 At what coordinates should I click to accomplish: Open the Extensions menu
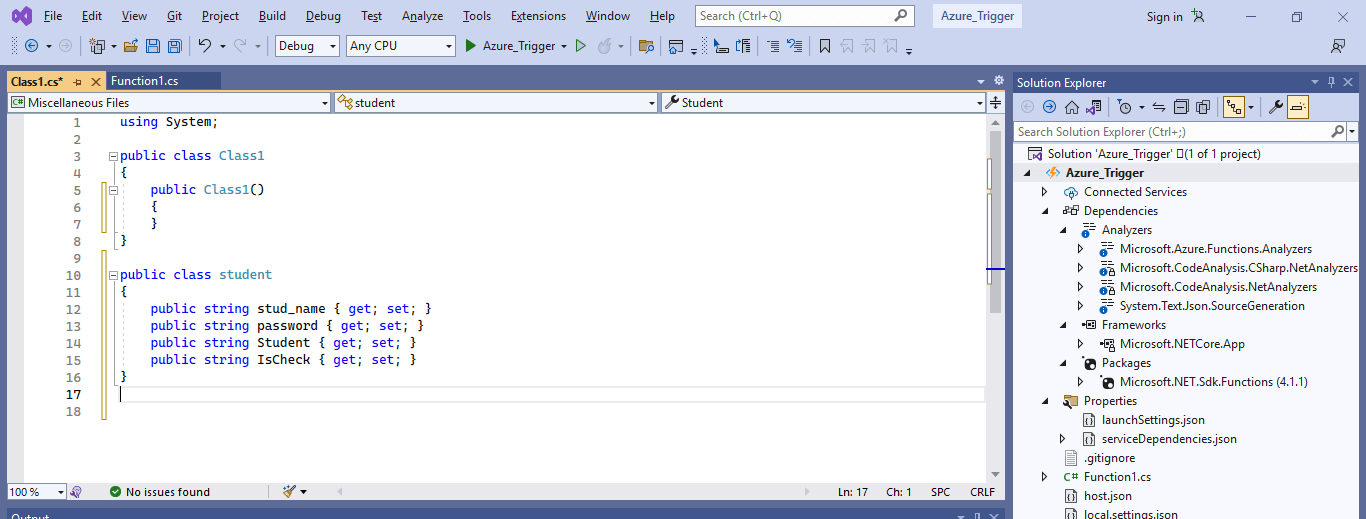(x=538, y=16)
